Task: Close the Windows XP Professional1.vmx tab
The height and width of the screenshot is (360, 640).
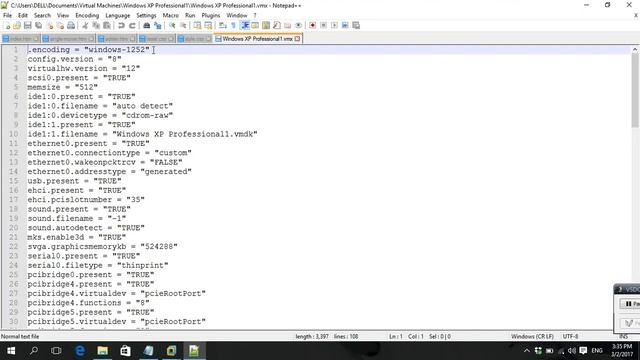Action: click(298, 39)
